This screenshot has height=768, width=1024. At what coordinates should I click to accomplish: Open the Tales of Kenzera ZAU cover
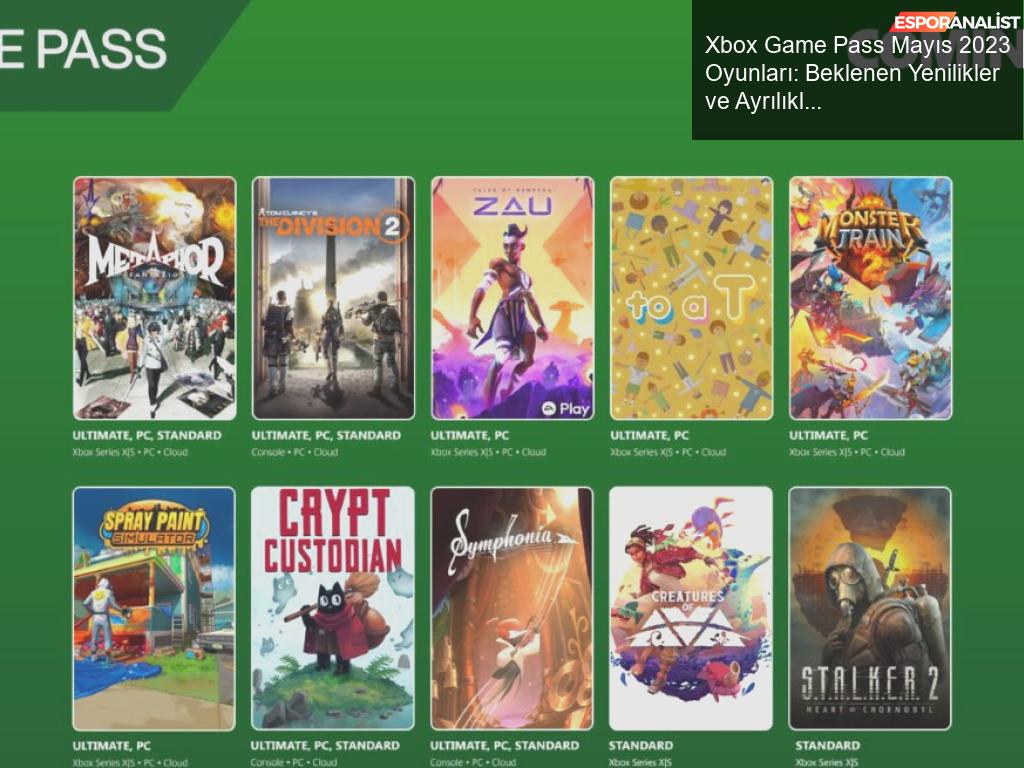(x=513, y=298)
